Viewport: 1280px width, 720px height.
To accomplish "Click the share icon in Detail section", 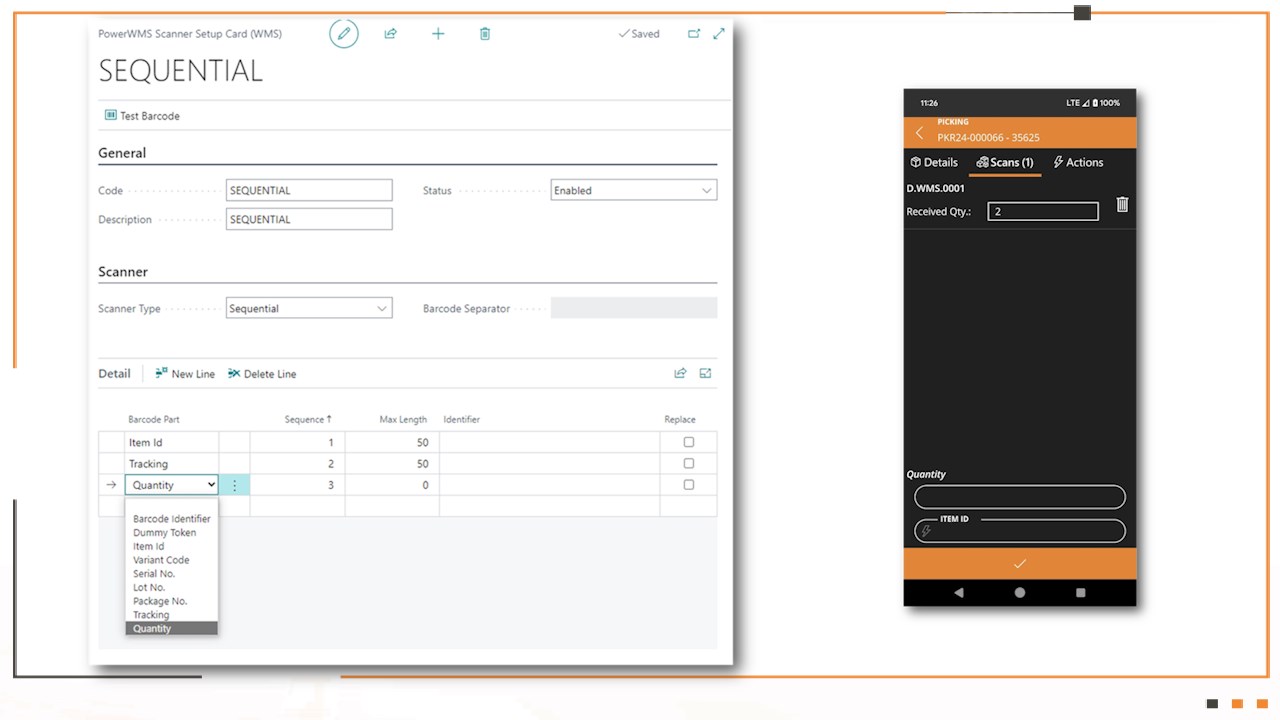I will click(x=680, y=374).
